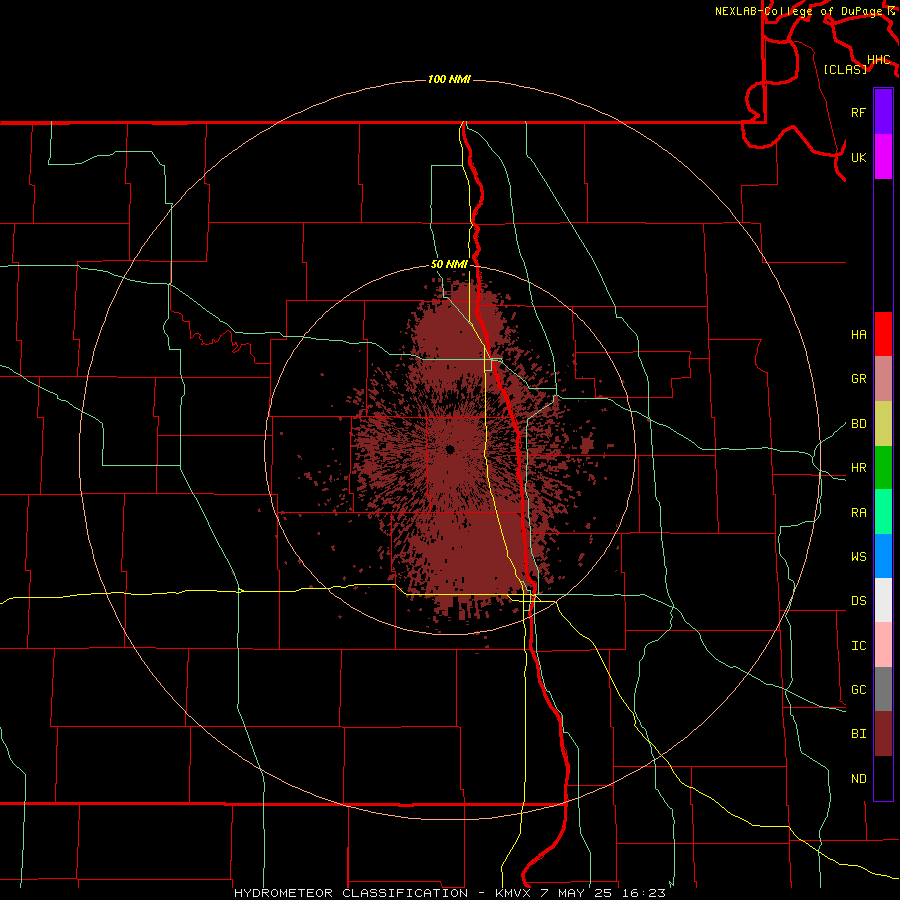The height and width of the screenshot is (900, 900).
Task: Click the red HA hail swatch
Action: click(x=883, y=334)
